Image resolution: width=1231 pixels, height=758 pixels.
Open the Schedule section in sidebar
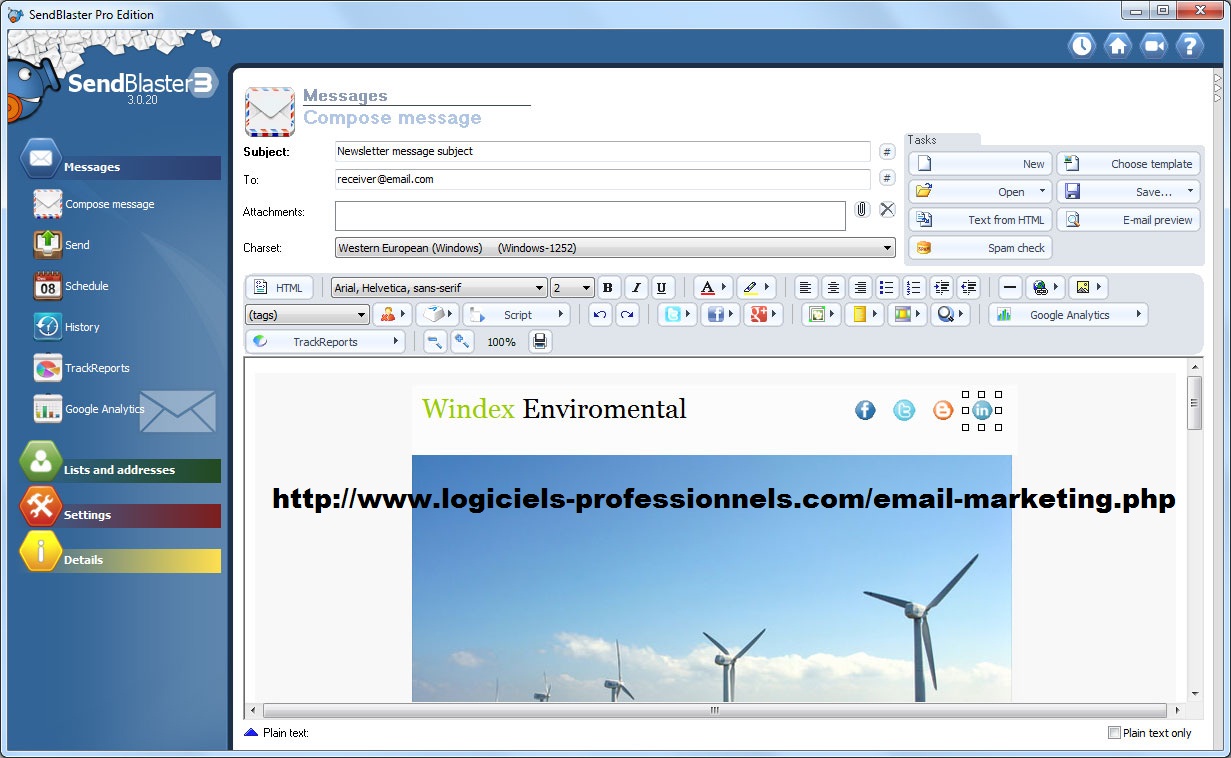86,286
